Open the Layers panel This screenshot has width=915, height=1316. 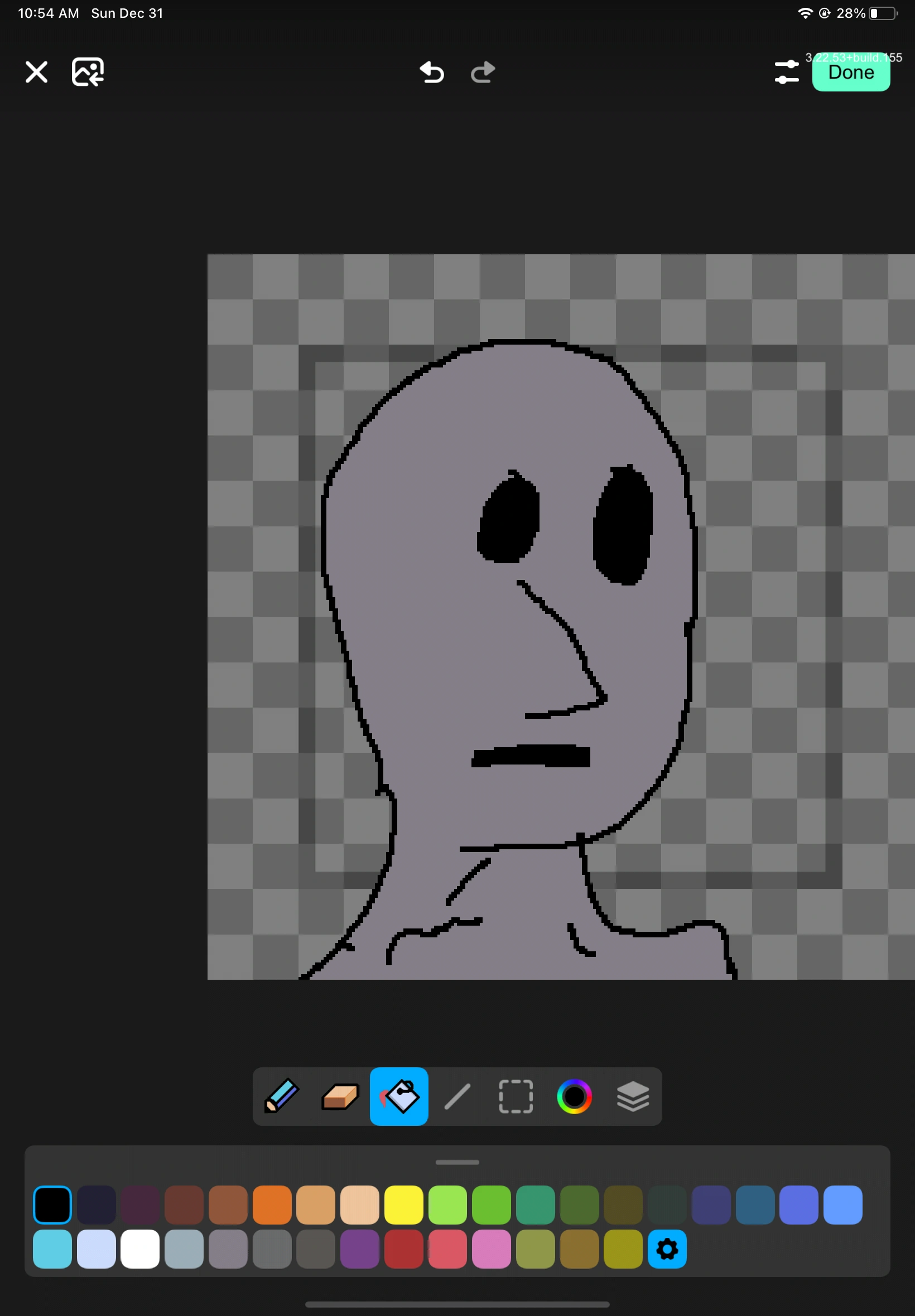(x=633, y=1096)
